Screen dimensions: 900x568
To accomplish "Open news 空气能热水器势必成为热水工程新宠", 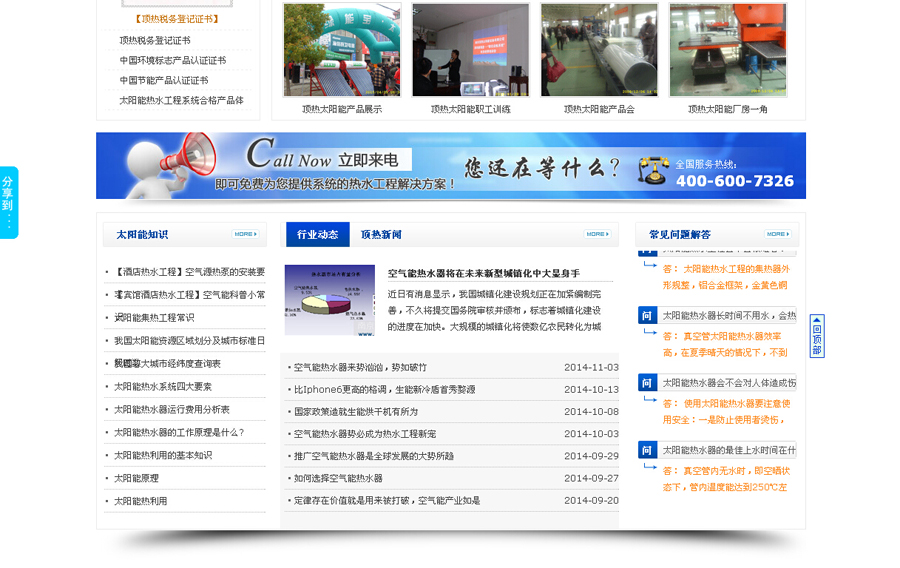I will coord(365,434).
